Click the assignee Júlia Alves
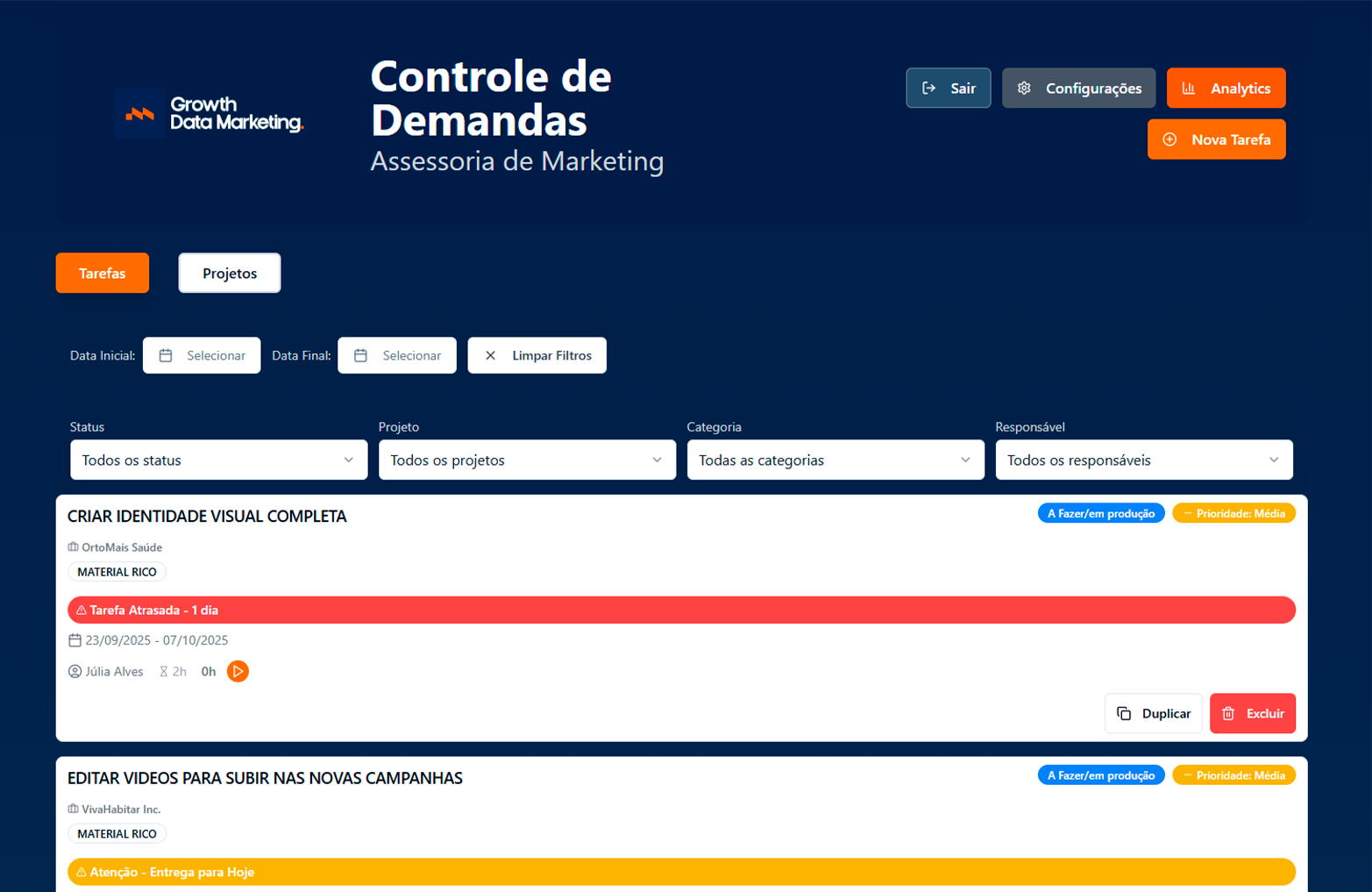The width and height of the screenshot is (1372, 892). click(x=114, y=671)
